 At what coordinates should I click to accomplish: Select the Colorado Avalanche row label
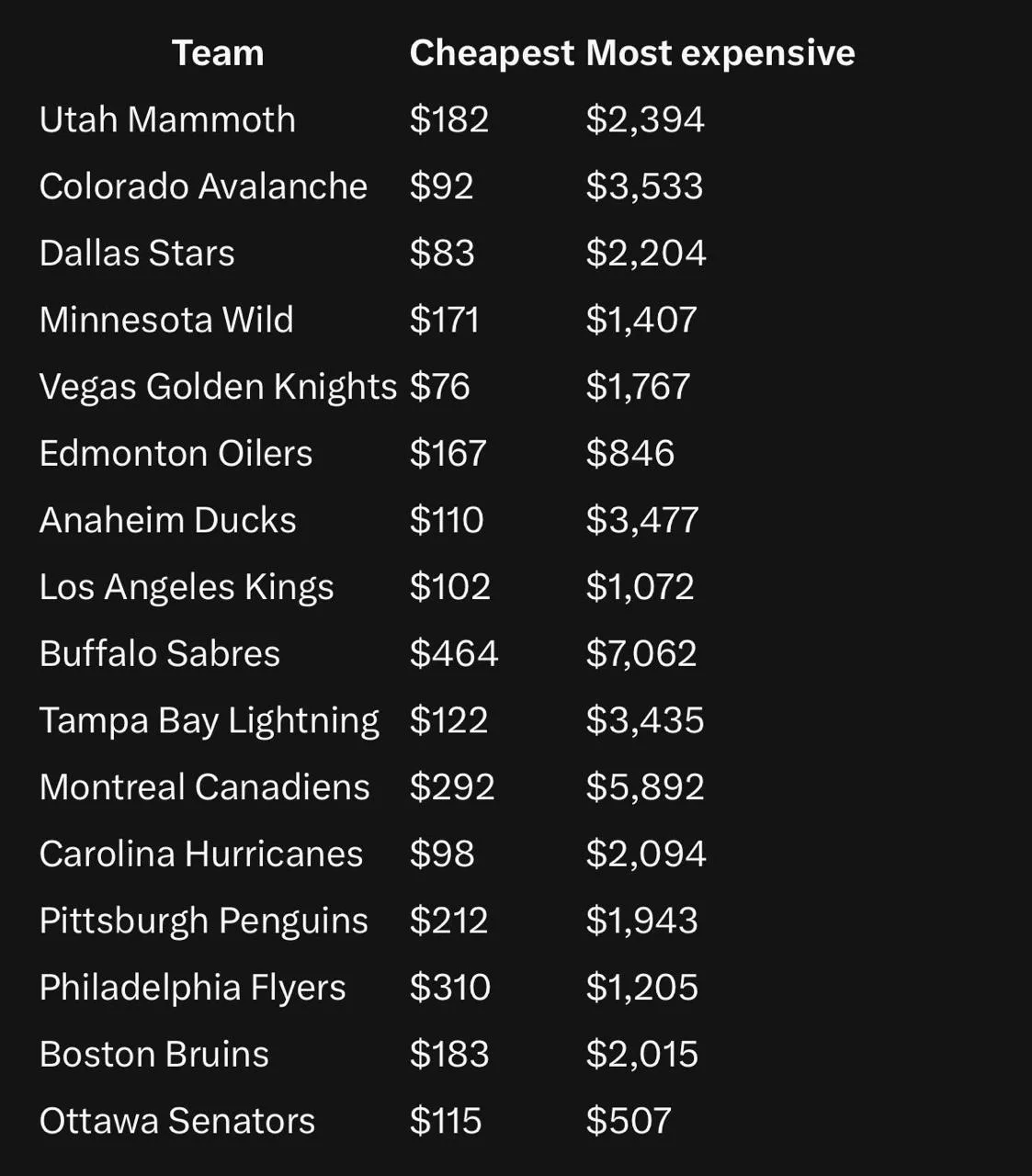point(203,187)
